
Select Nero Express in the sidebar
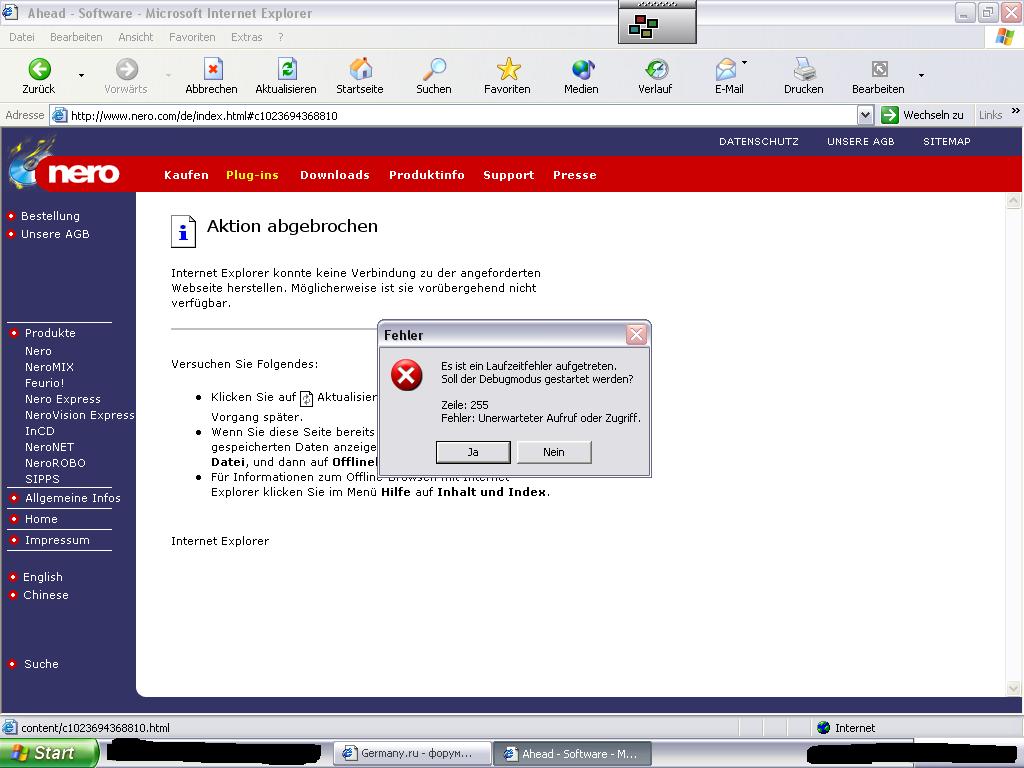coord(63,399)
